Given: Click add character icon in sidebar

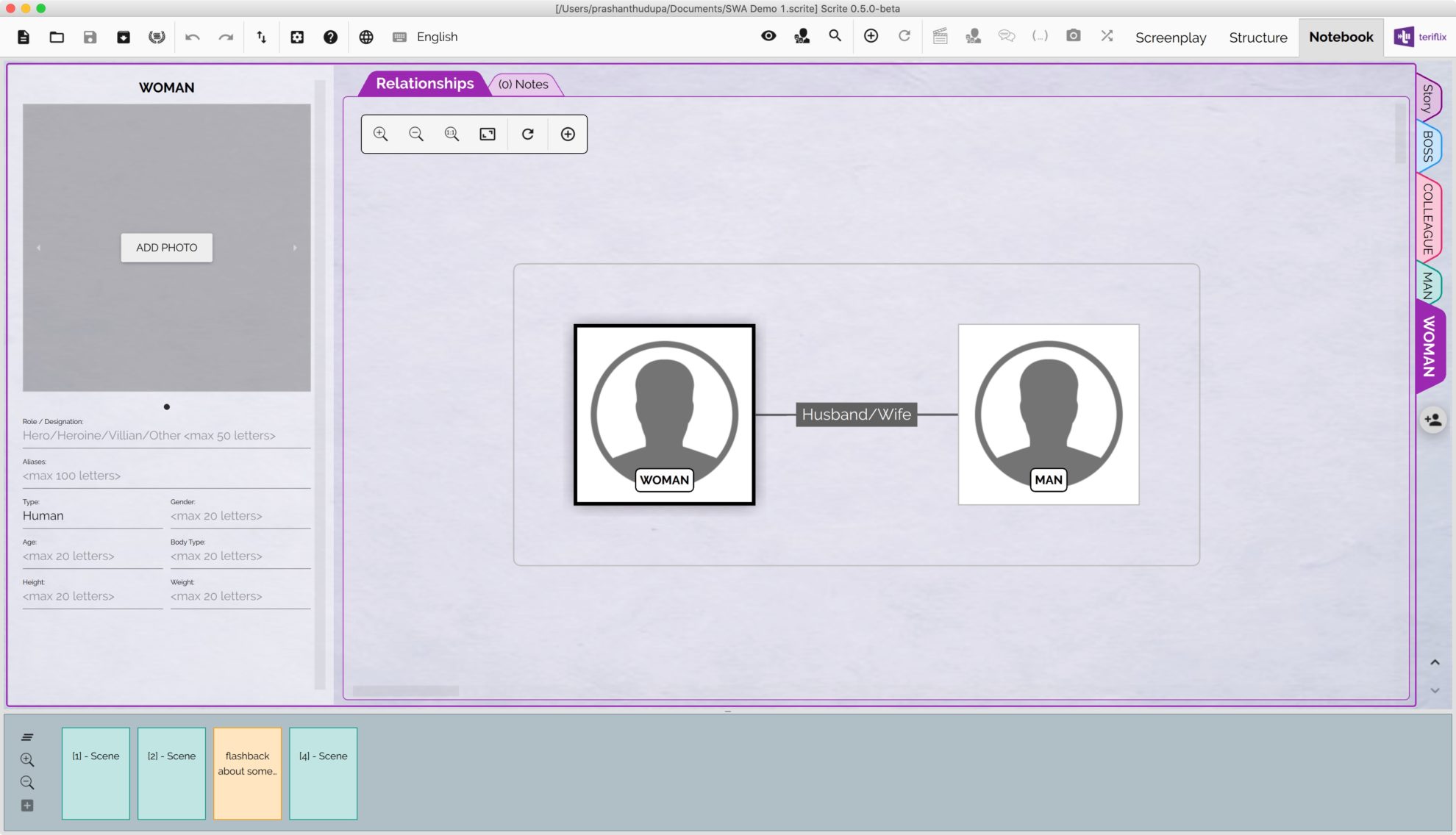Looking at the screenshot, I should 1432,420.
